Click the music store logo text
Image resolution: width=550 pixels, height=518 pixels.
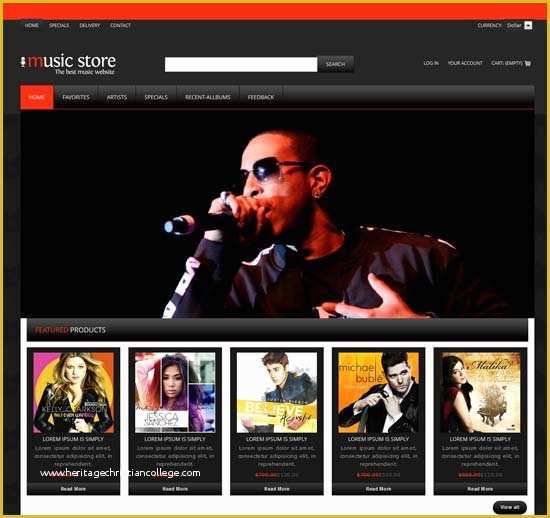(x=72, y=61)
